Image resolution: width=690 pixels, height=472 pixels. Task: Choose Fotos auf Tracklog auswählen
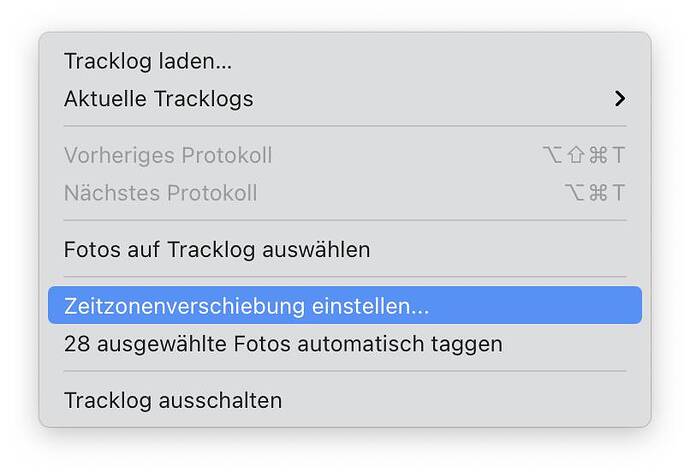click(x=217, y=249)
